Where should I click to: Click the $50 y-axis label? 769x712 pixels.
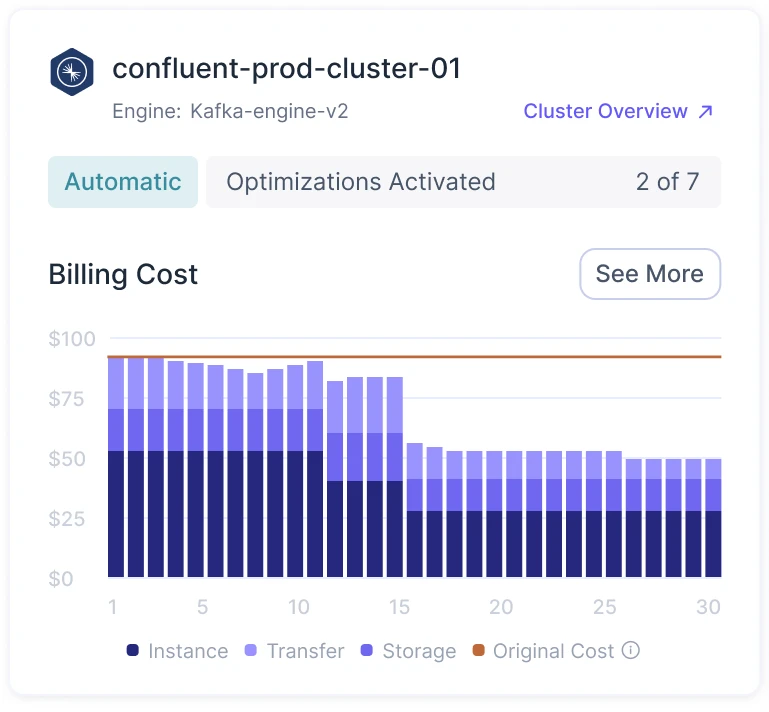point(67,459)
